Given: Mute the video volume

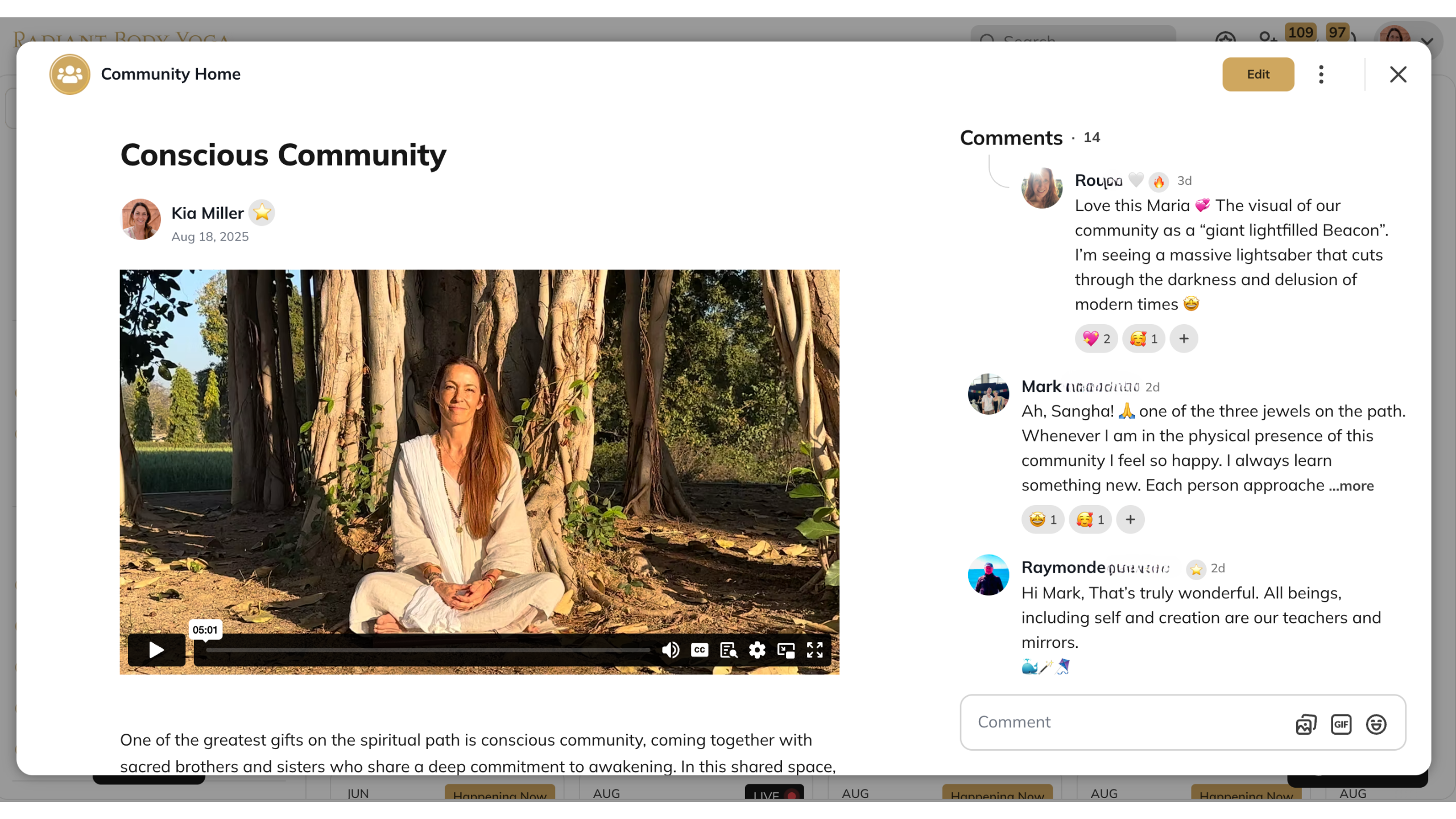Looking at the screenshot, I should [x=671, y=650].
